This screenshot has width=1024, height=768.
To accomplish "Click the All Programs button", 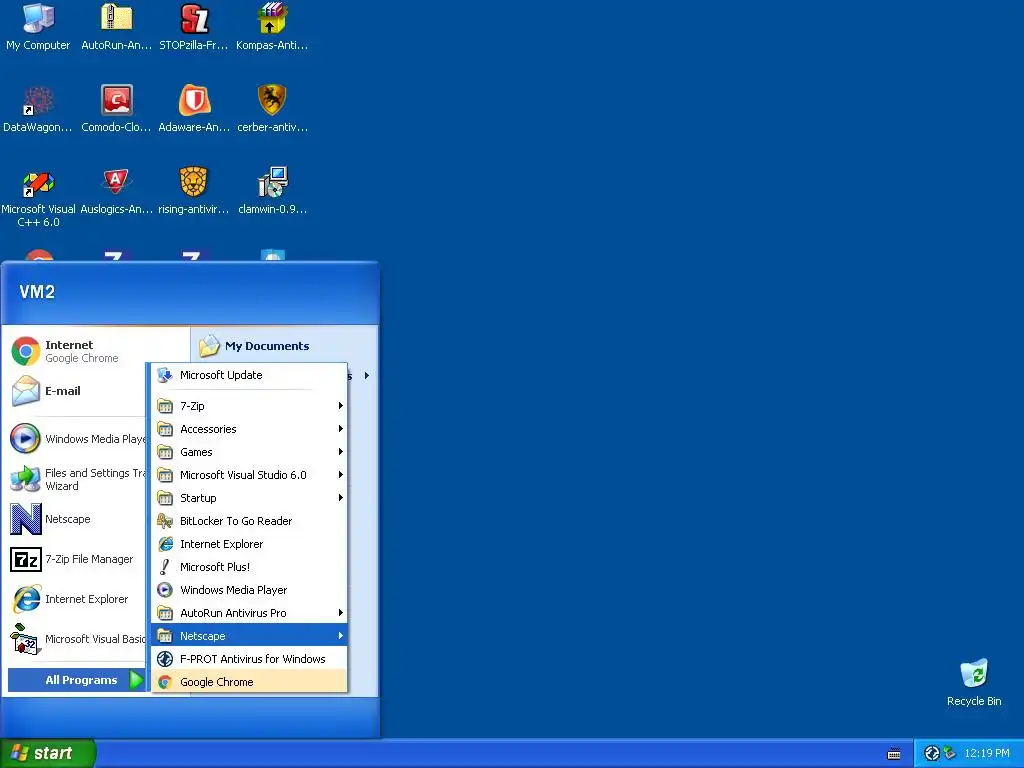I will click(x=76, y=680).
